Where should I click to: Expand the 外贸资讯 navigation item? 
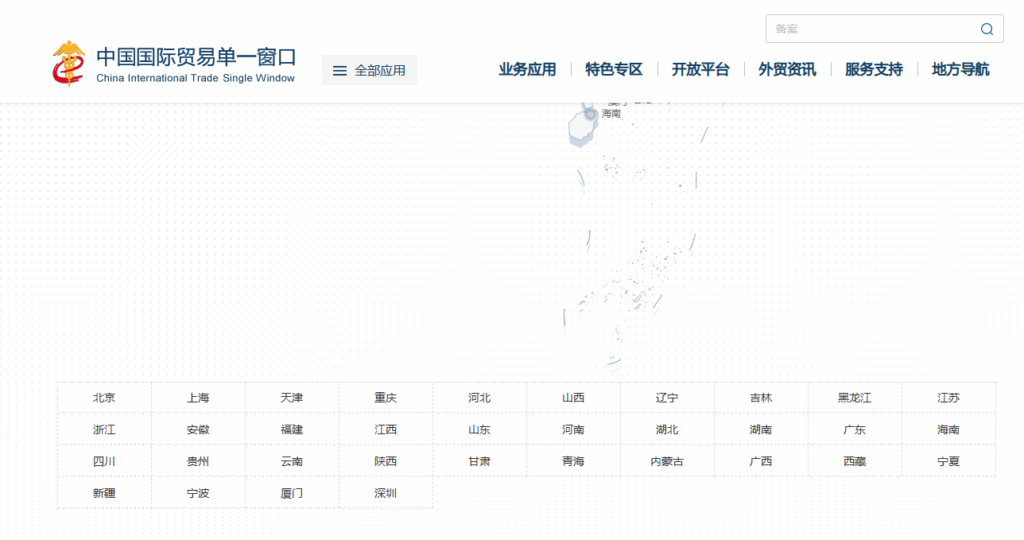pos(787,69)
